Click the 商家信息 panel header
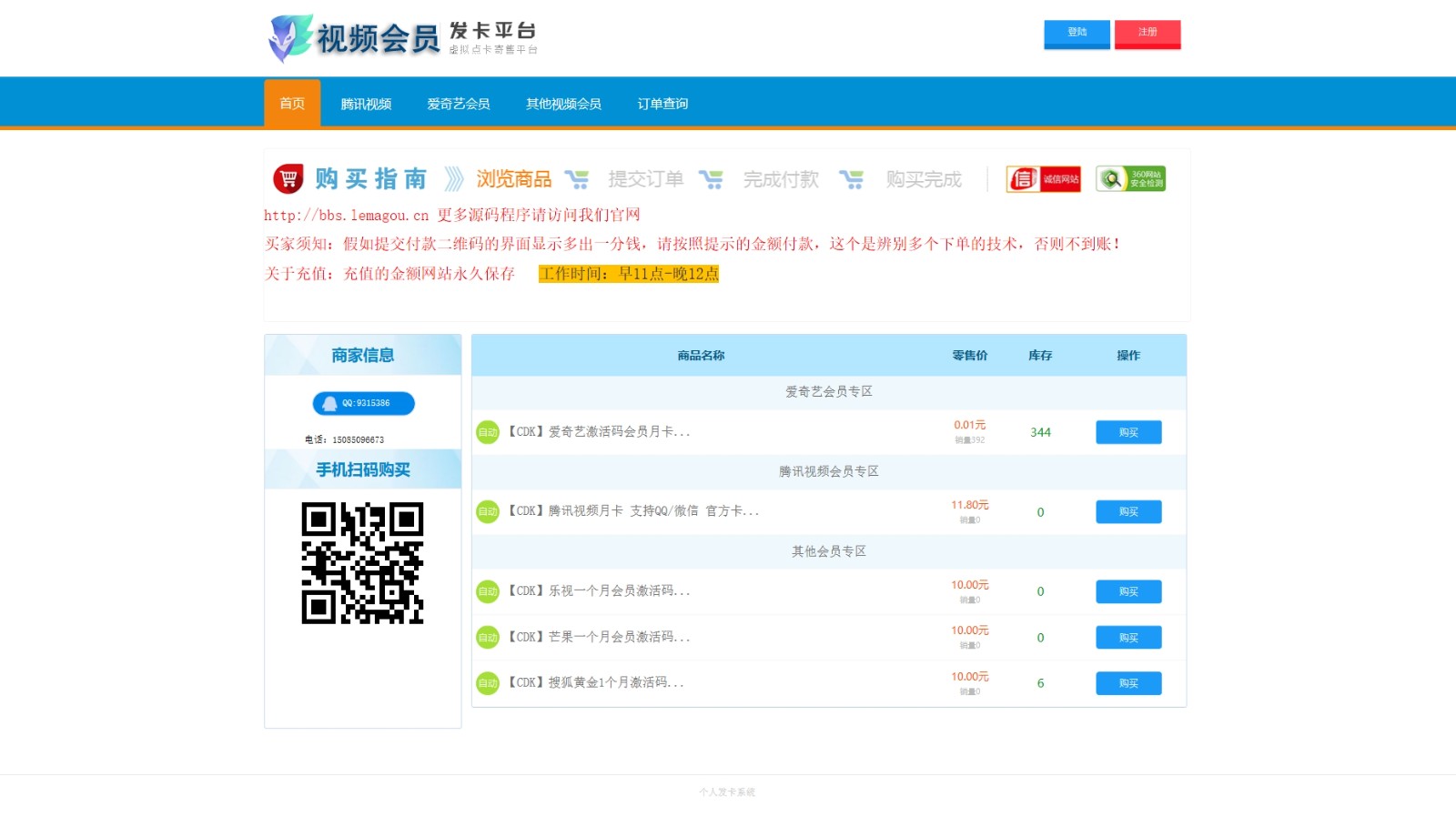 tap(362, 356)
